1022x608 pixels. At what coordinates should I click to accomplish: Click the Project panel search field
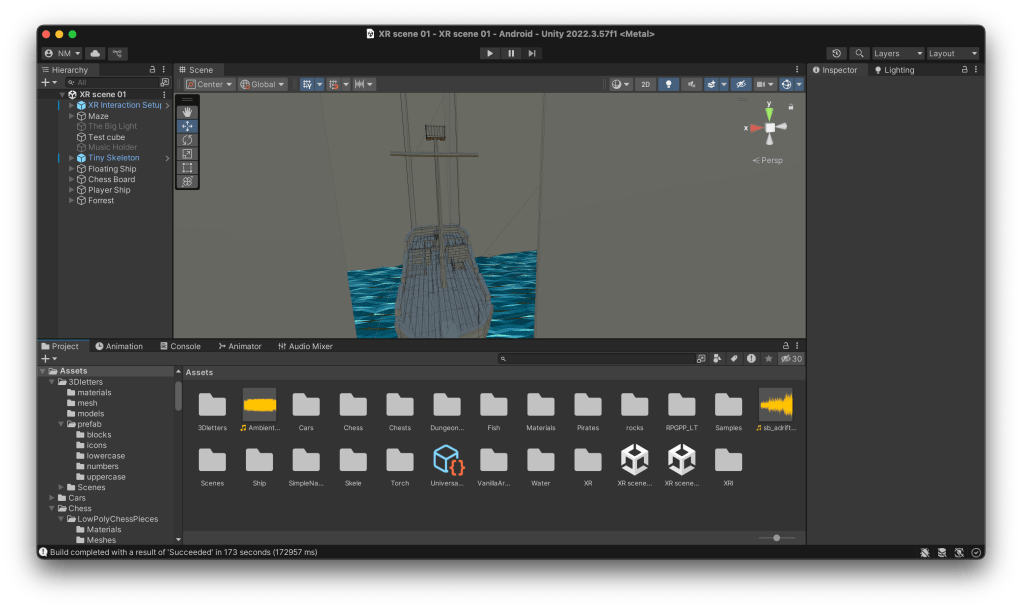pos(595,358)
